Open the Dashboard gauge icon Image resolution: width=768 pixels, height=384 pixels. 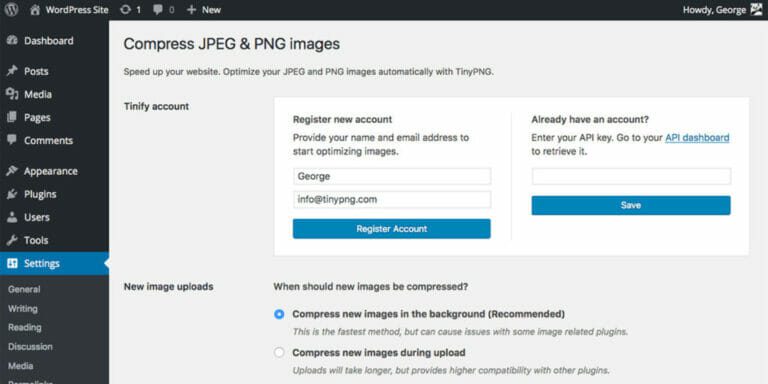tap(12, 41)
